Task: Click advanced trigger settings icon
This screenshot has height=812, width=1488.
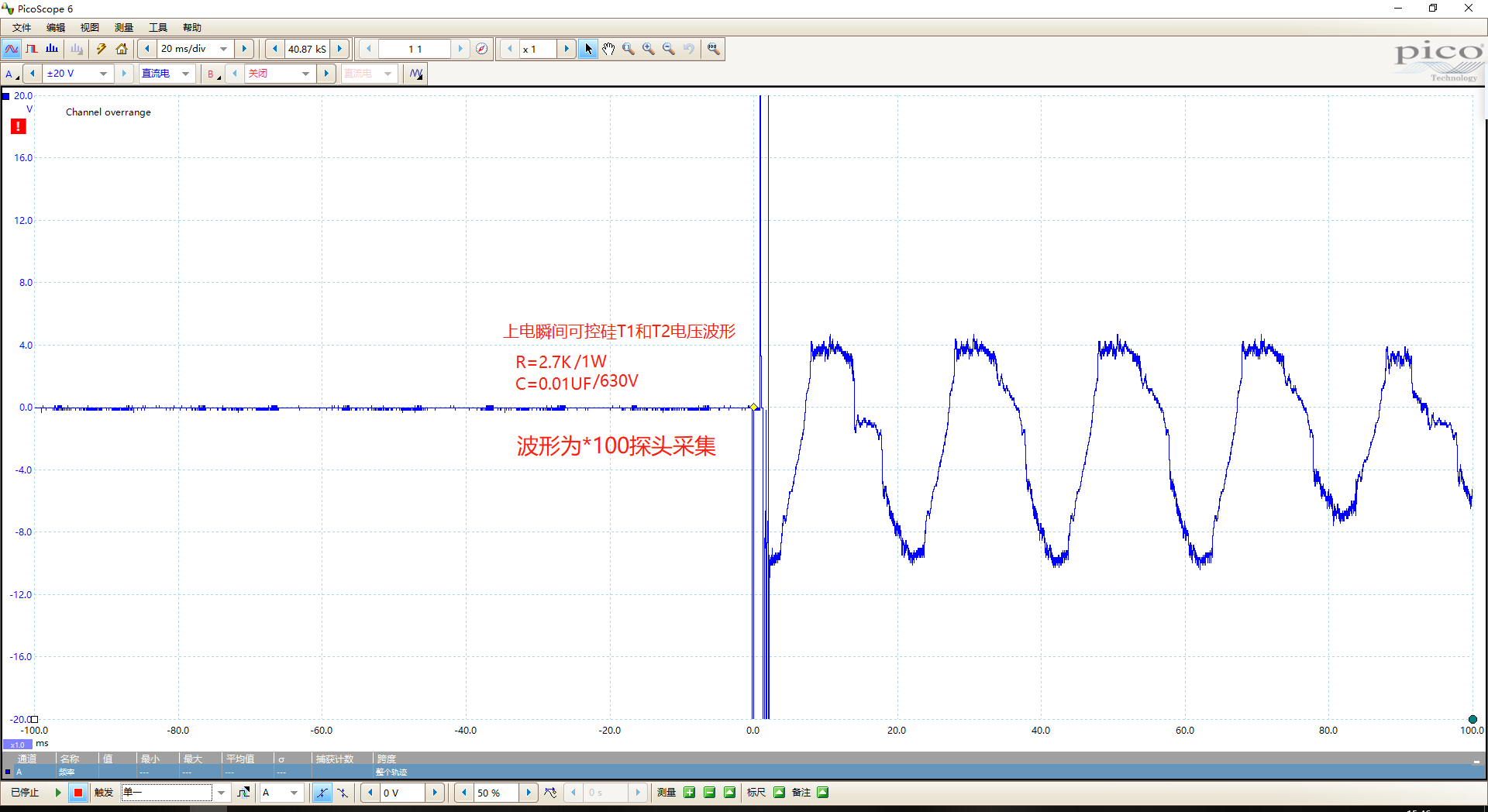Action: [x=243, y=793]
